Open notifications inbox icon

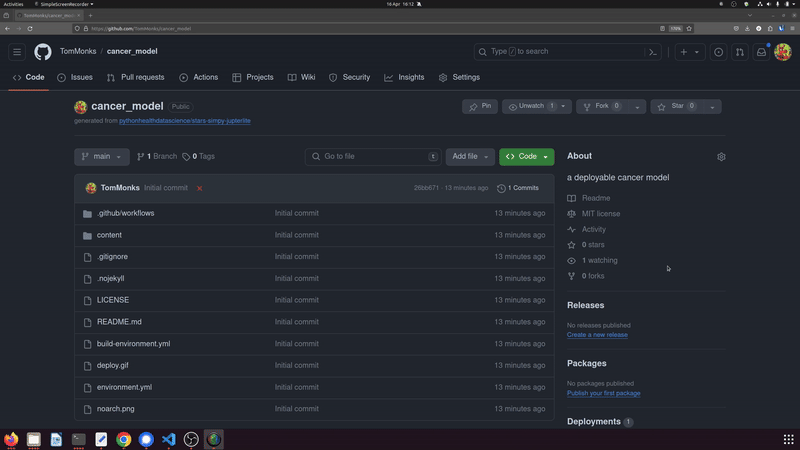[x=761, y=52]
